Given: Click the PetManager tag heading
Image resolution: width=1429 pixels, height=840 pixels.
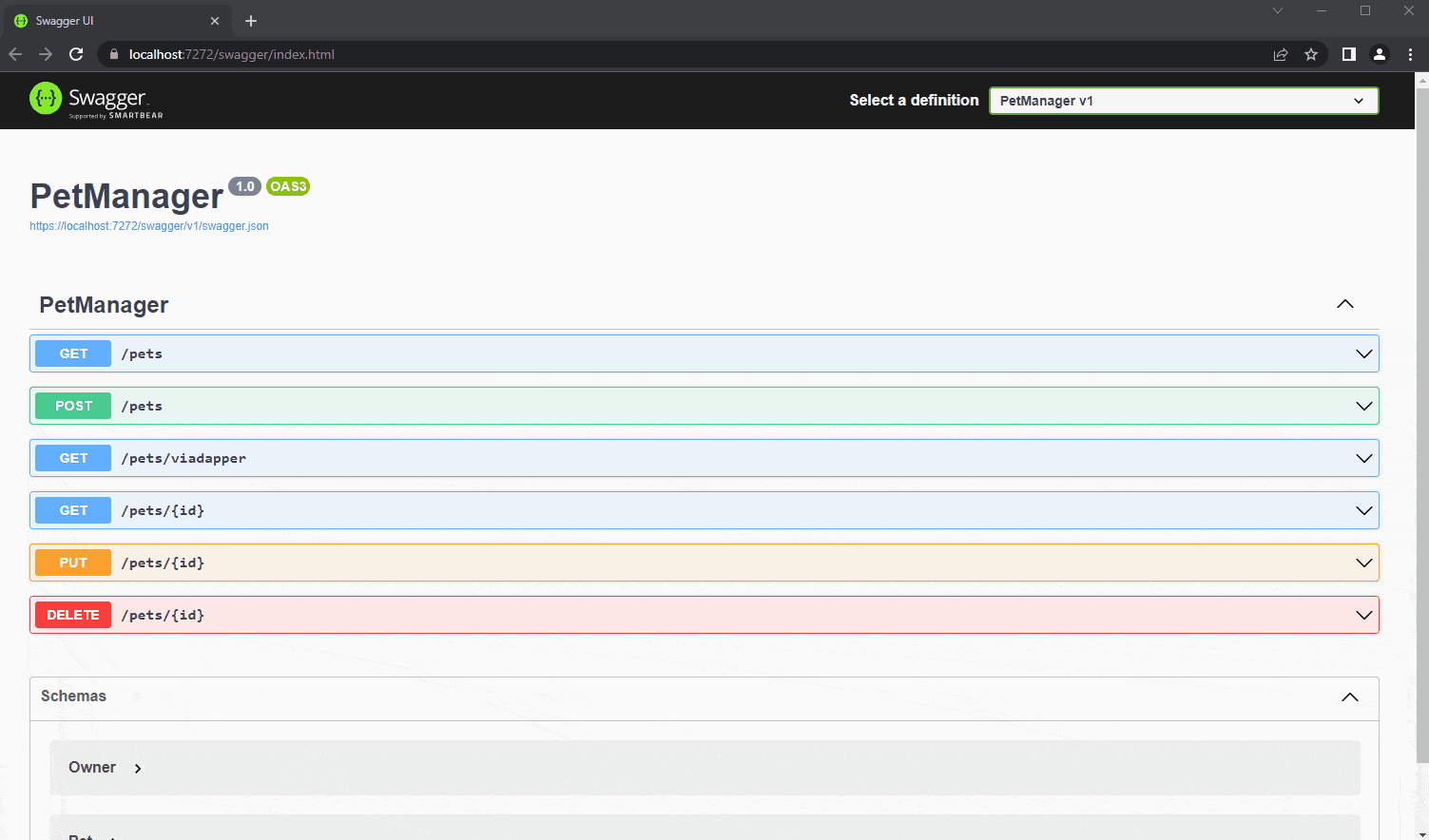Looking at the screenshot, I should 104,305.
